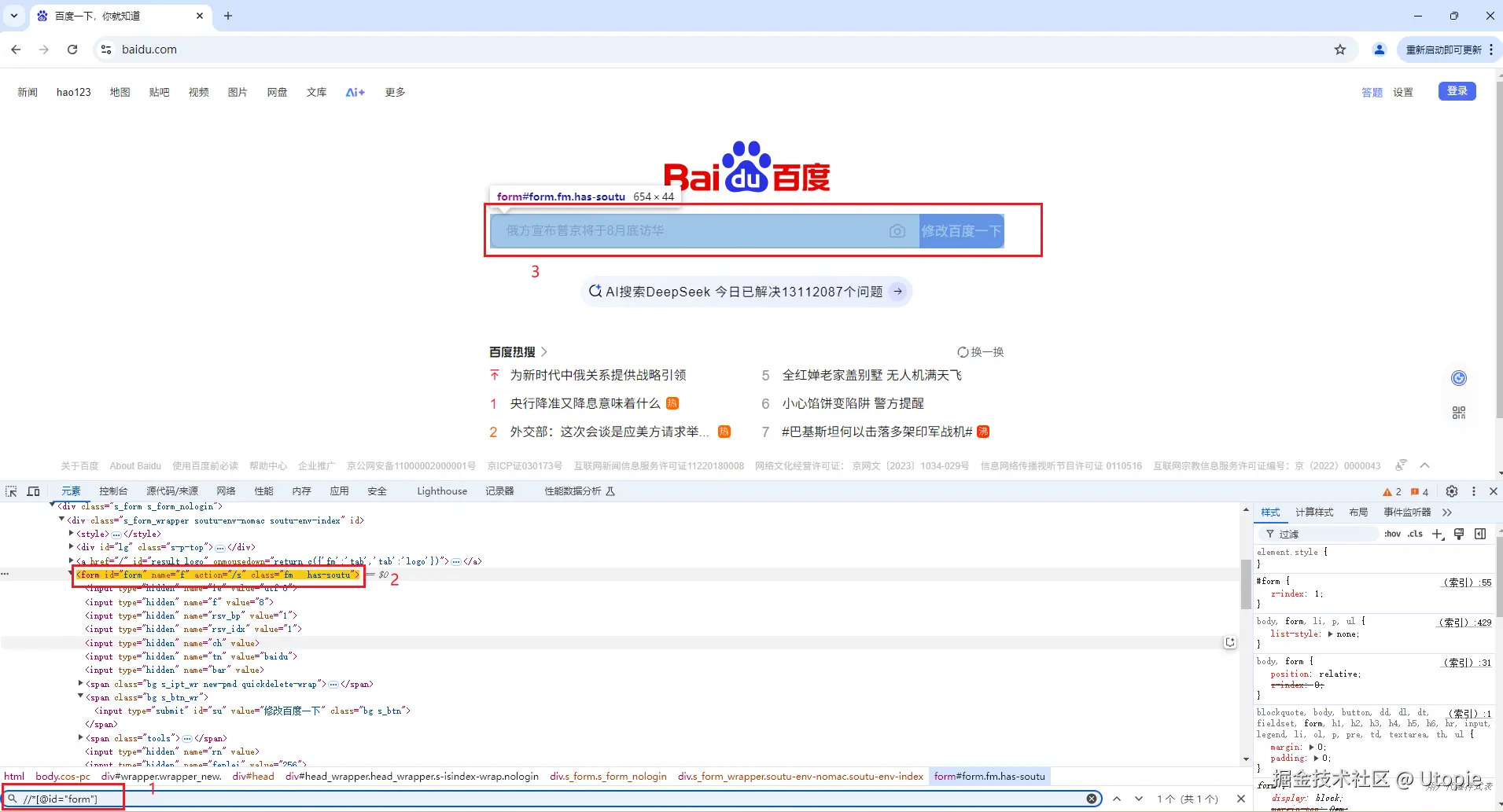View site information icon in address bar
The image size is (1503, 812).
click(106, 50)
